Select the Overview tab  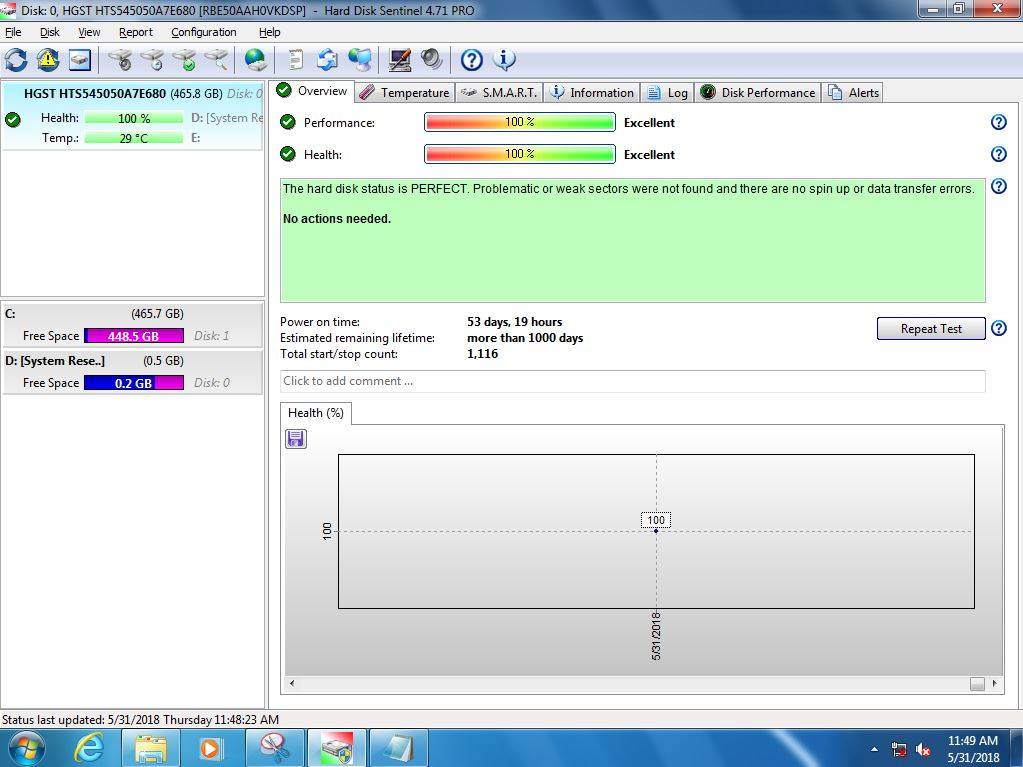pos(313,91)
